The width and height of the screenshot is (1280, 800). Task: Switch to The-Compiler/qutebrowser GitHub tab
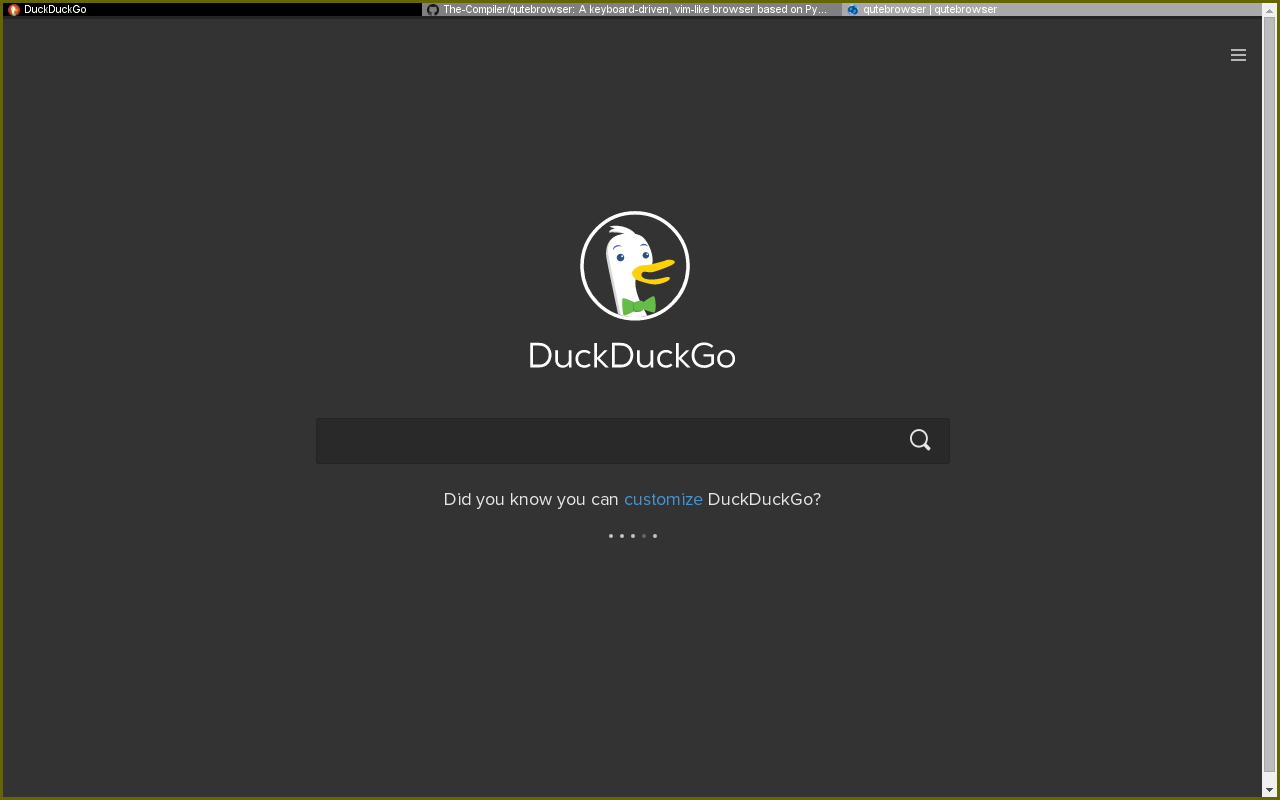click(x=632, y=9)
